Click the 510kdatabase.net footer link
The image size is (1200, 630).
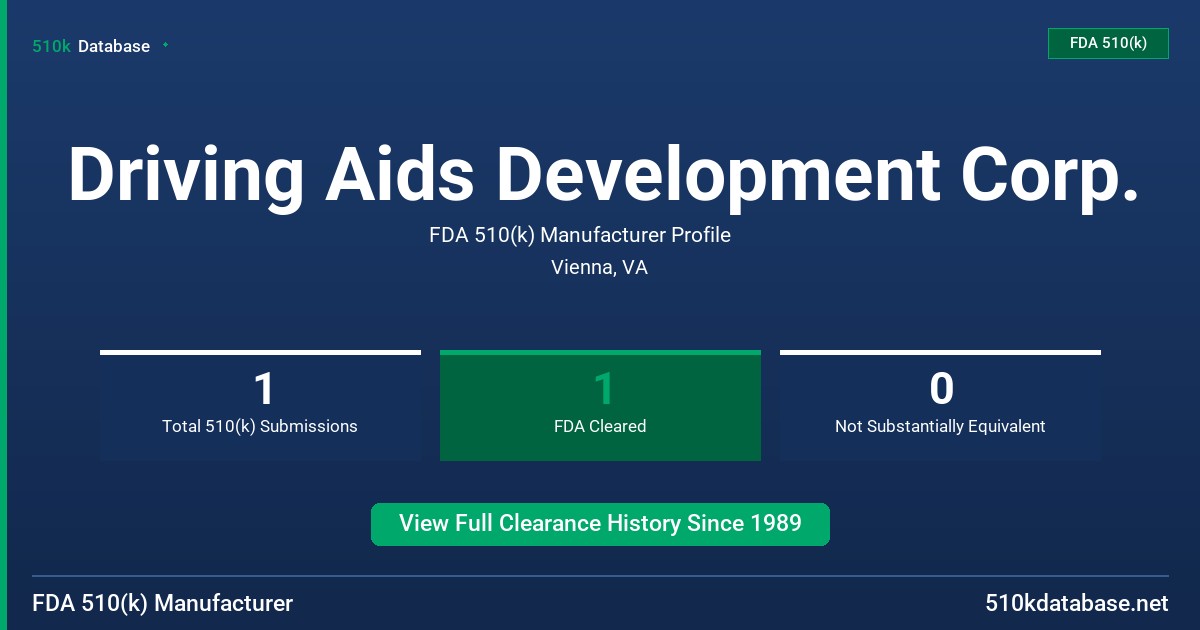pos(1076,603)
